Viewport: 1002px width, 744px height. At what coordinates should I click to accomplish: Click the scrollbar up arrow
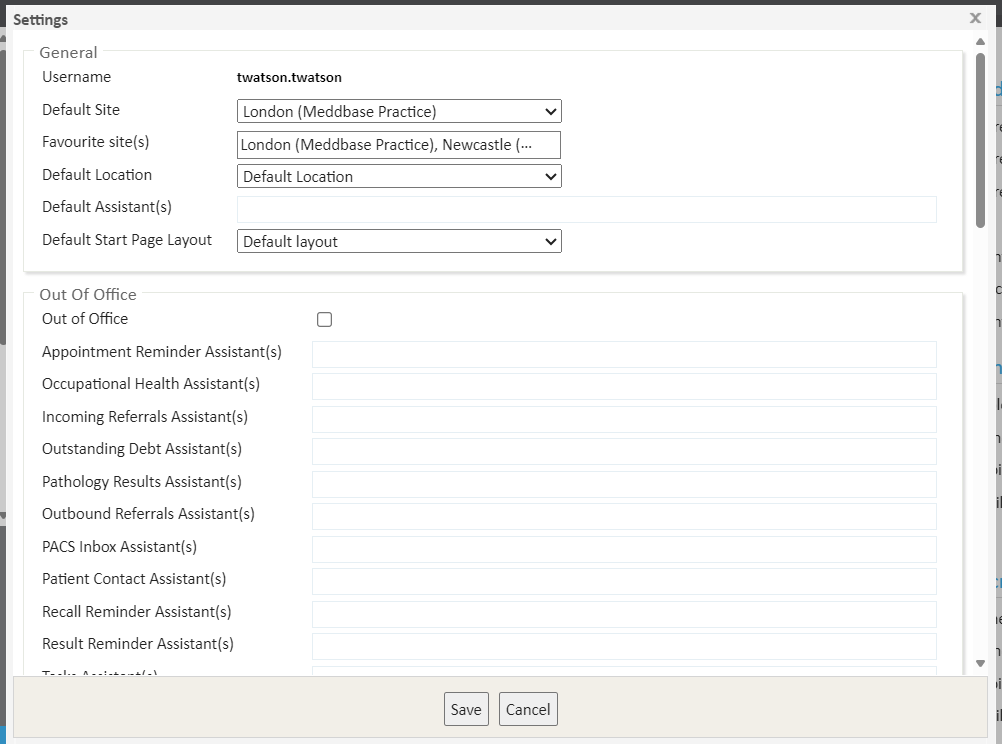pyautogui.click(x=981, y=41)
